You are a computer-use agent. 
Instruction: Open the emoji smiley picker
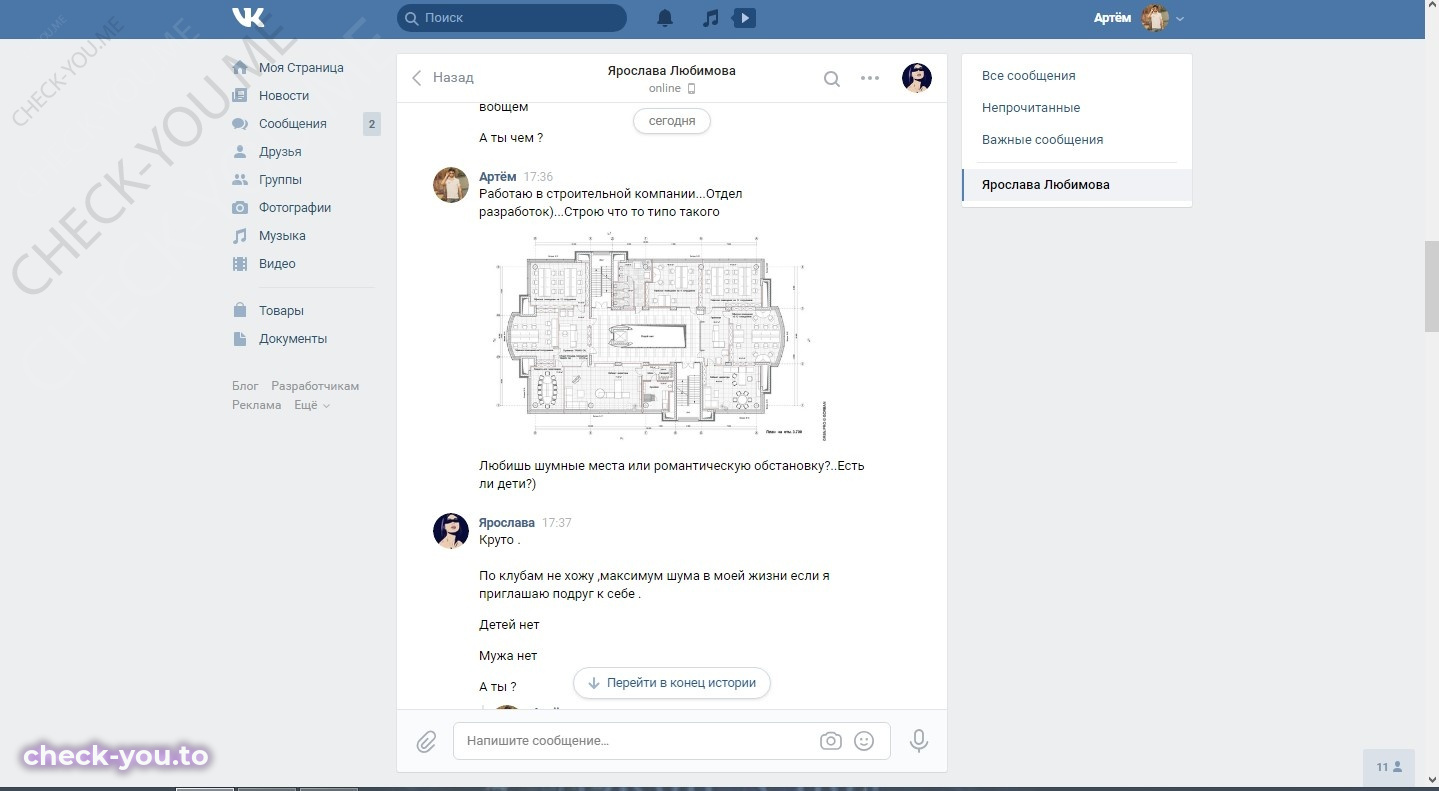pos(864,741)
